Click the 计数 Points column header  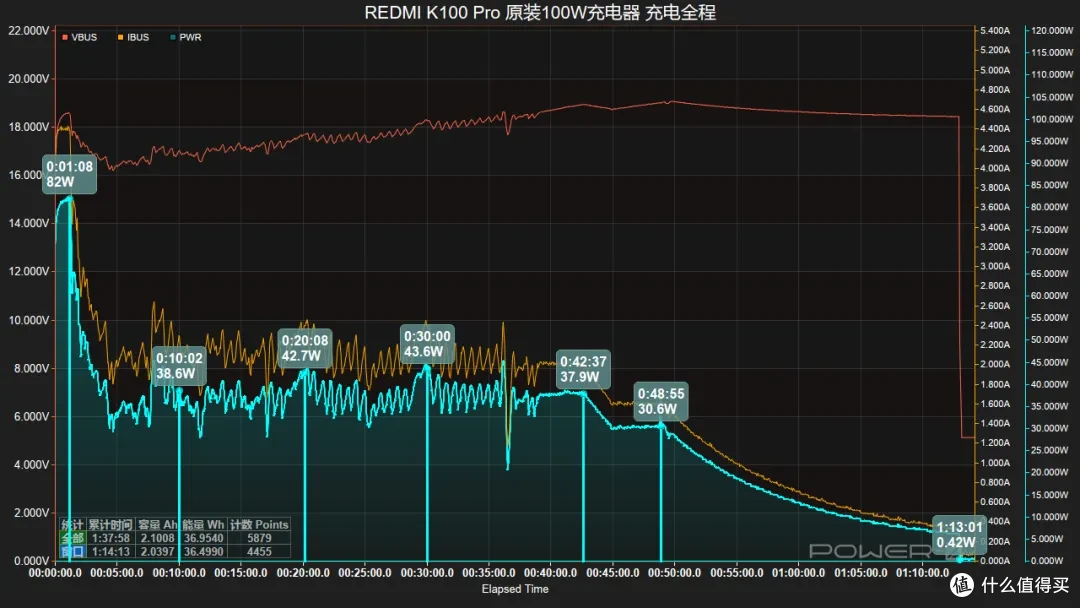click(x=259, y=525)
